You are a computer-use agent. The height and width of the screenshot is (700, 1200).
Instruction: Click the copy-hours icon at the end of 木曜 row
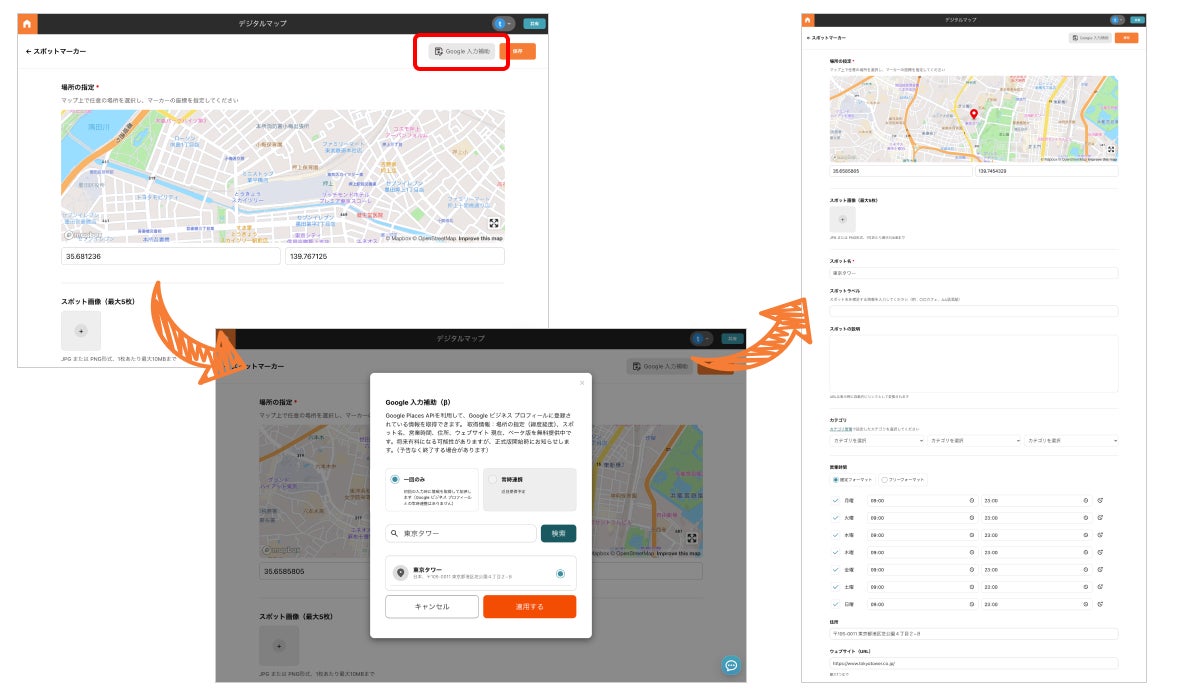(1100, 552)
